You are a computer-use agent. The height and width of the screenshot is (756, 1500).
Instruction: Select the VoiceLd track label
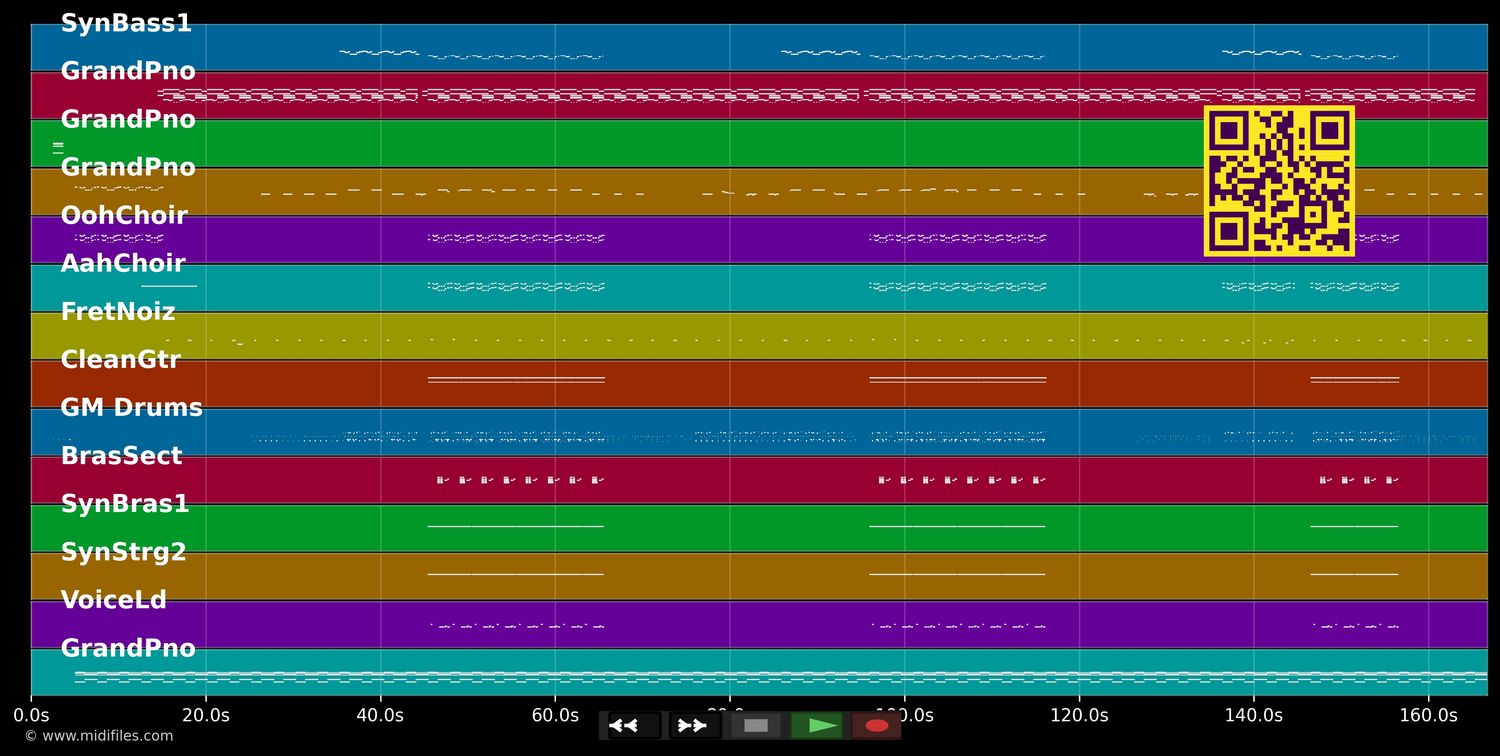click(x=114, y=600)
